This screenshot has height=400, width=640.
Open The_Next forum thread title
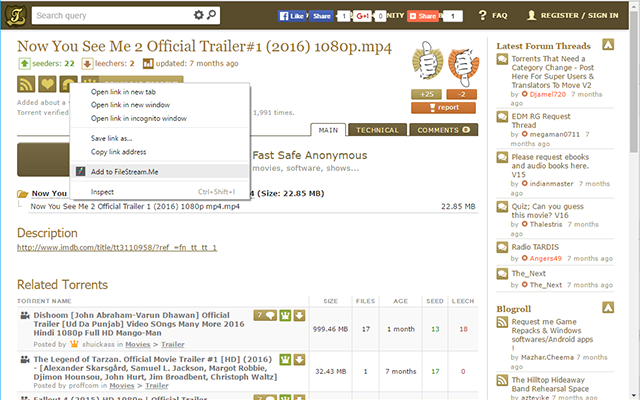pyautogui.click(x=529, y=273)
